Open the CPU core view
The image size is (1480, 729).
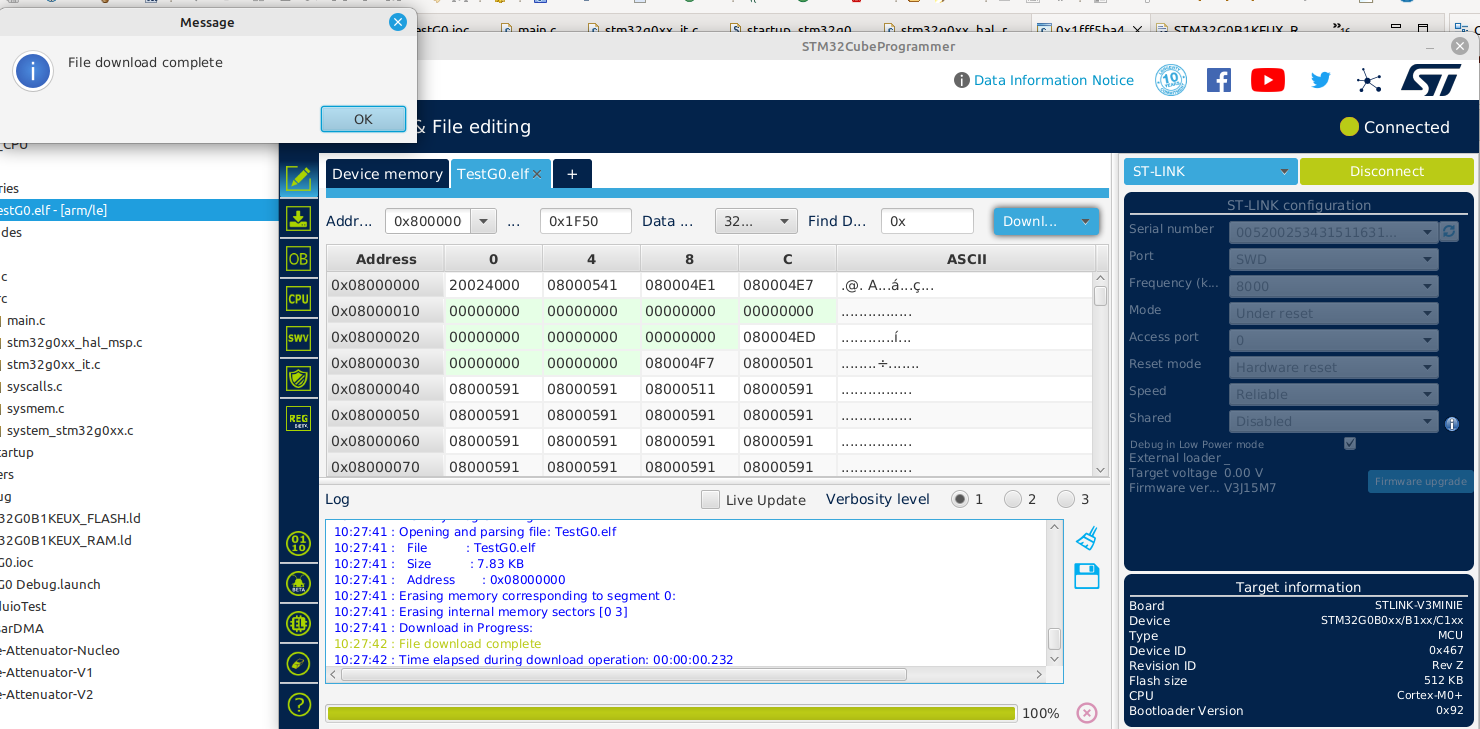[298, 298]
